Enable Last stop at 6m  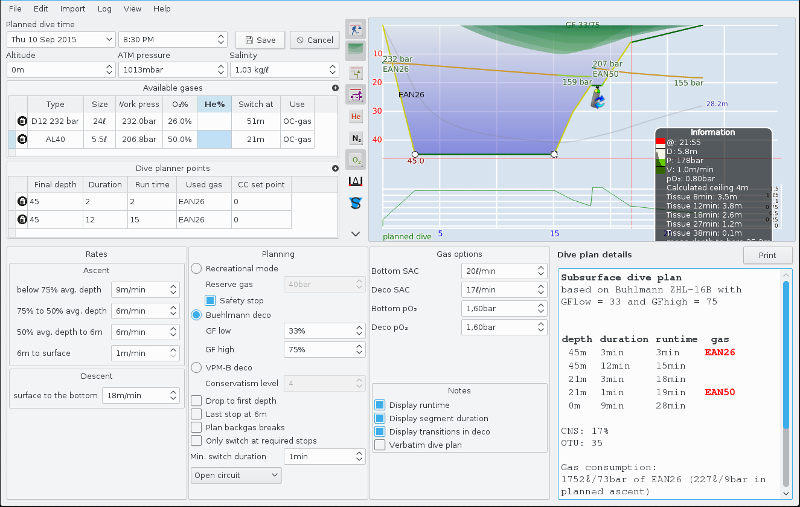click(196, 413)
